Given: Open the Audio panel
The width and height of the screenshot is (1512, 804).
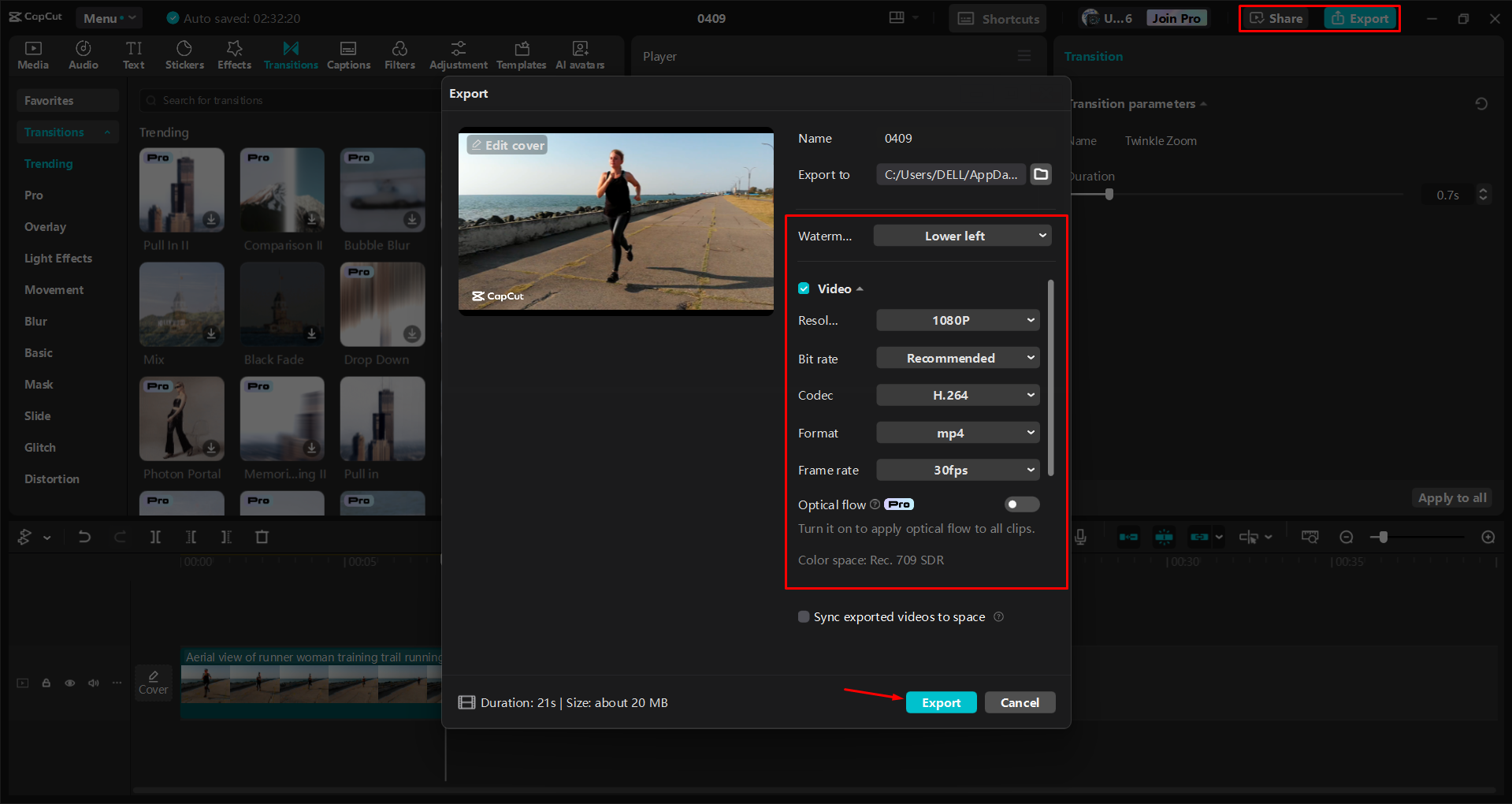Looking at the screenshot, I should click(83, 54).
